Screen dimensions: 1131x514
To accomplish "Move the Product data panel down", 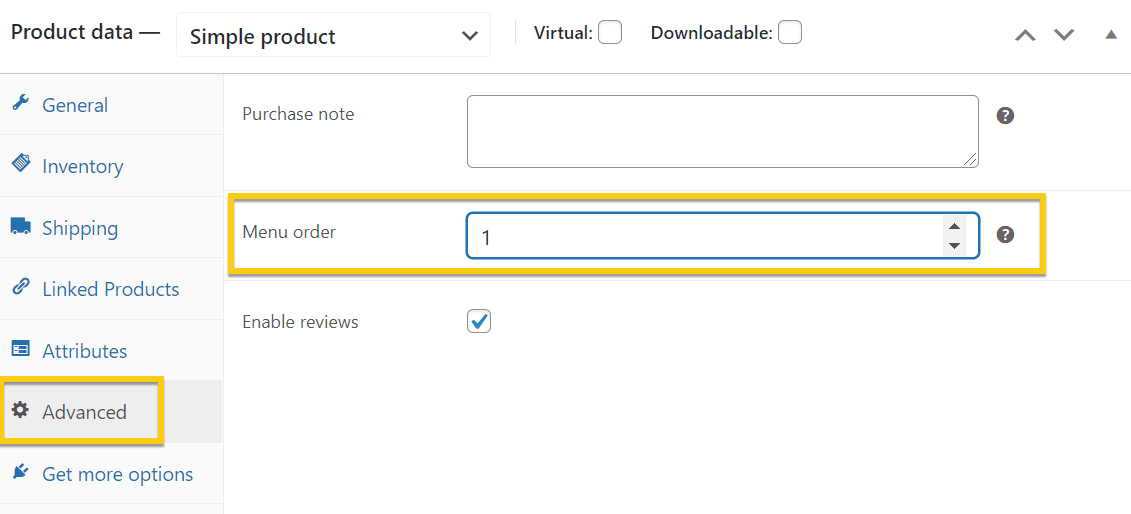I will pyautogui.click(x=1064, y=35).
